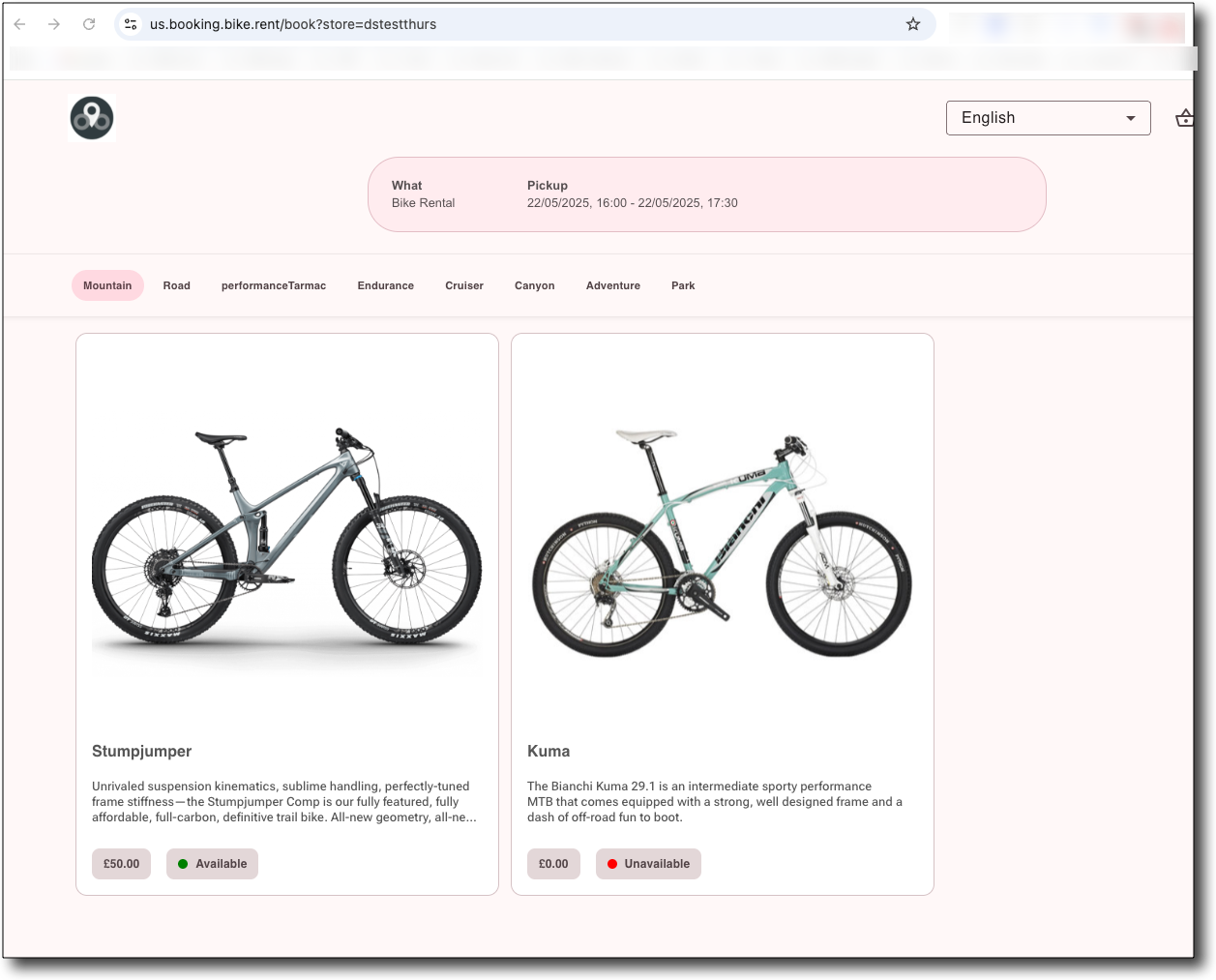Select the Adventure category tab
1216x980 pixels.
(613, 285)
